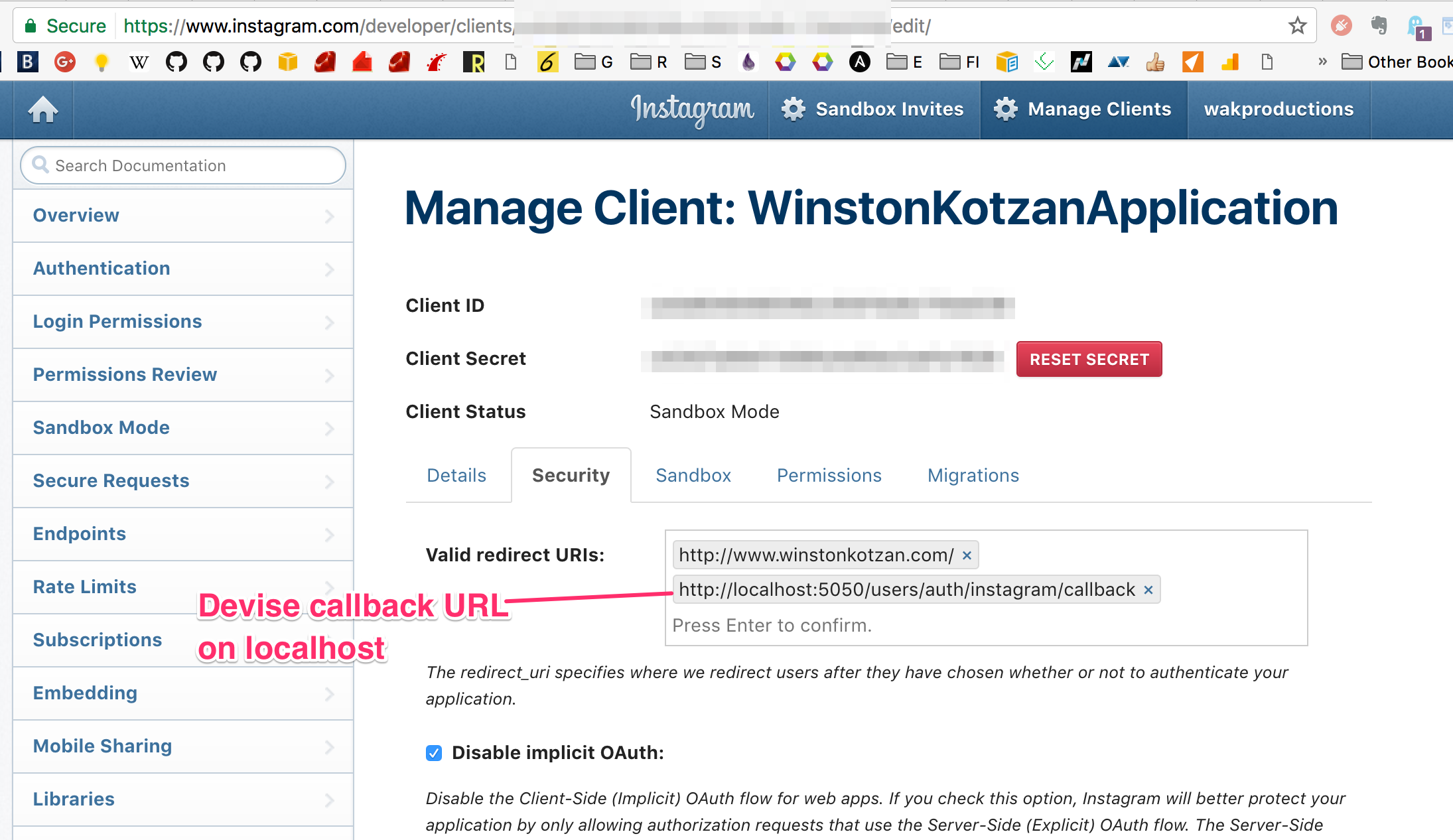Click the secure padlock in address bar
Image resolution: width=1453 pixels, height=840 pixels.
(x=30, y=26)
